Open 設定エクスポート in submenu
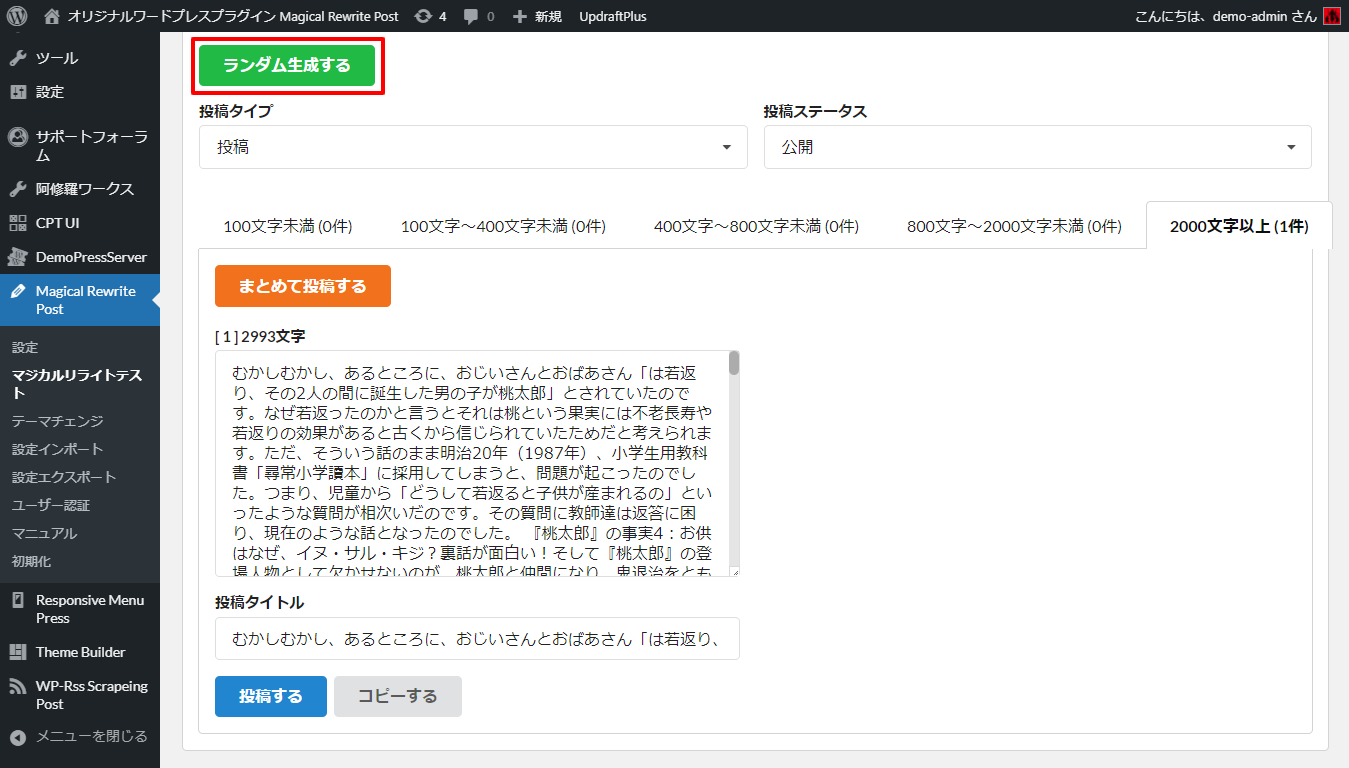Image resolution: width=1349 pixels, height=768 pixels. (64, 477)
